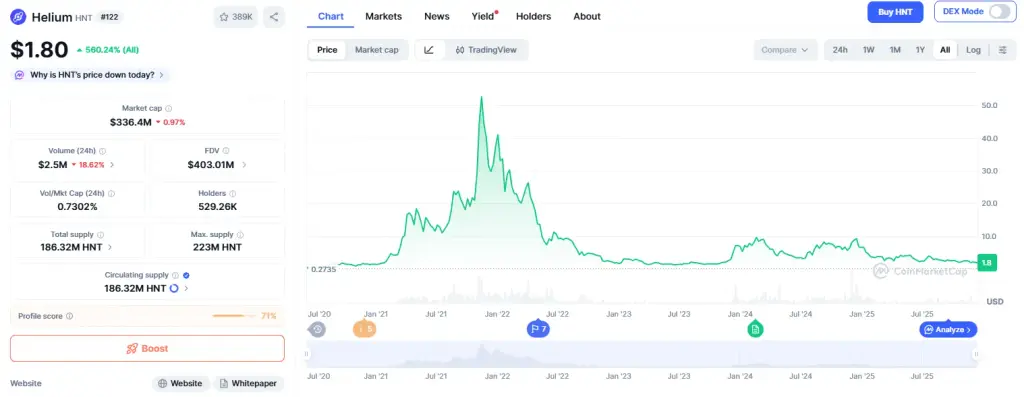The height and width of the screenshot is (397, 1024).
Task: Open the share icon button
Action: (x=274, y=17)
